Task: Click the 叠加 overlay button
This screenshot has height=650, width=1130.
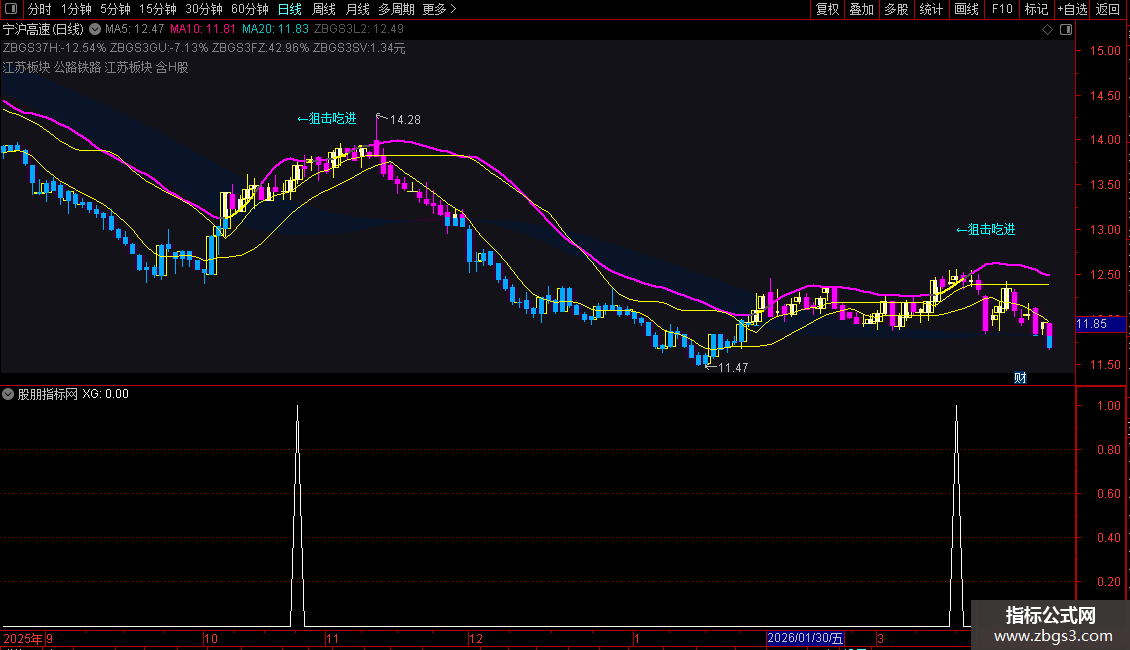Action: point(861,9)
